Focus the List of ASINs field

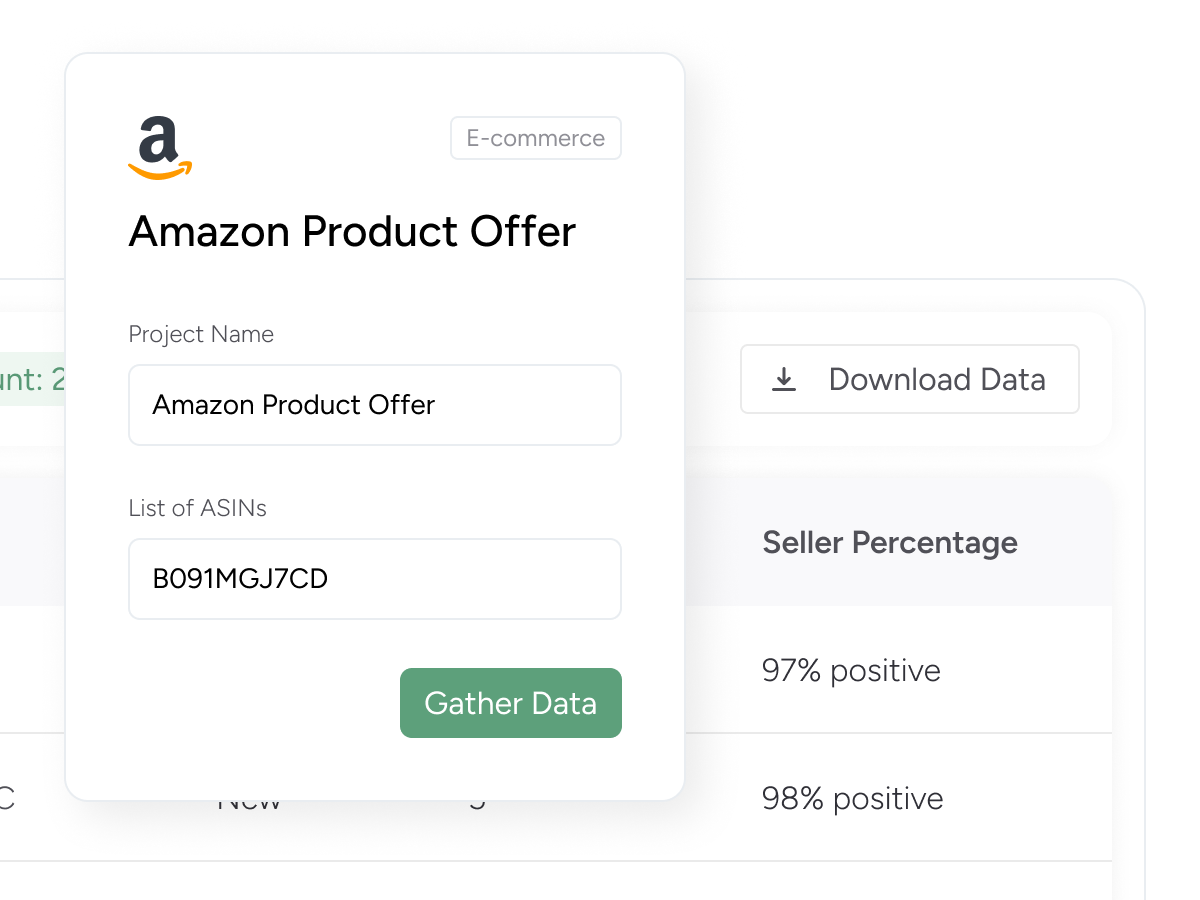tap(375, 579)
